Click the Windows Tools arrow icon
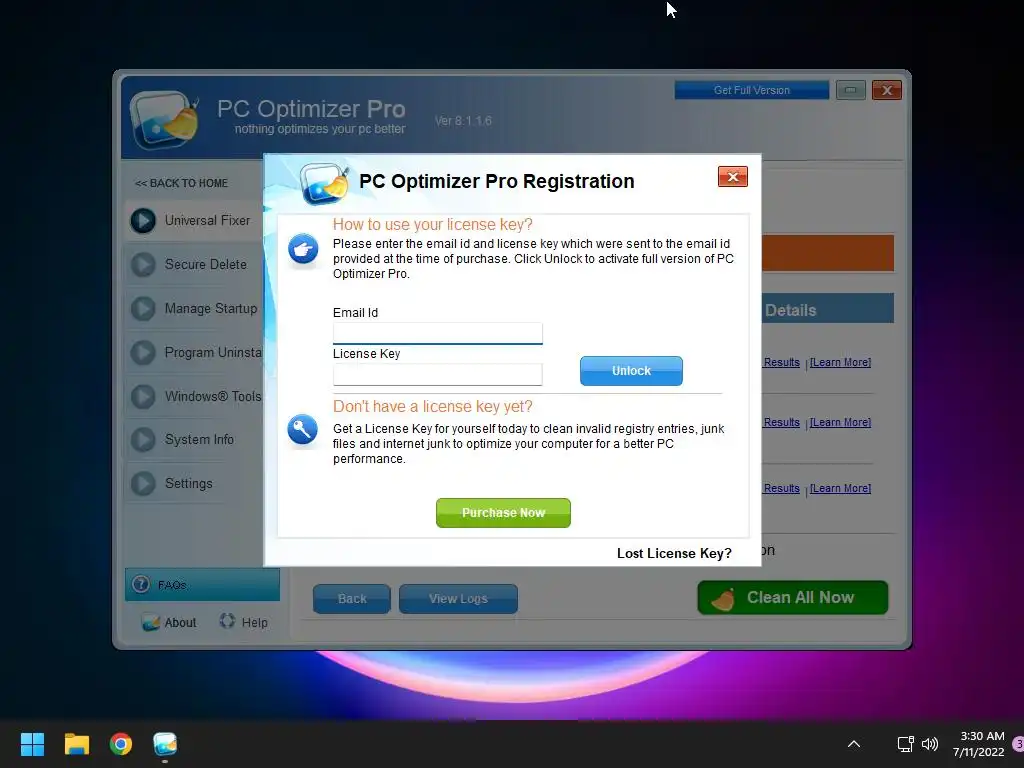 pos(143,396)
